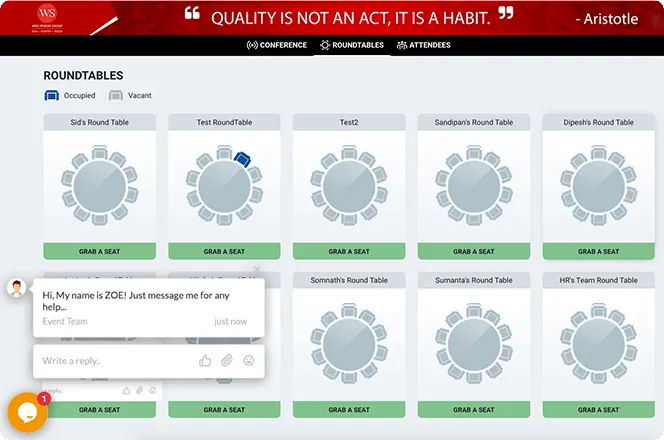Click the occupied blue chair at Test RoundTable

[243, 159]
